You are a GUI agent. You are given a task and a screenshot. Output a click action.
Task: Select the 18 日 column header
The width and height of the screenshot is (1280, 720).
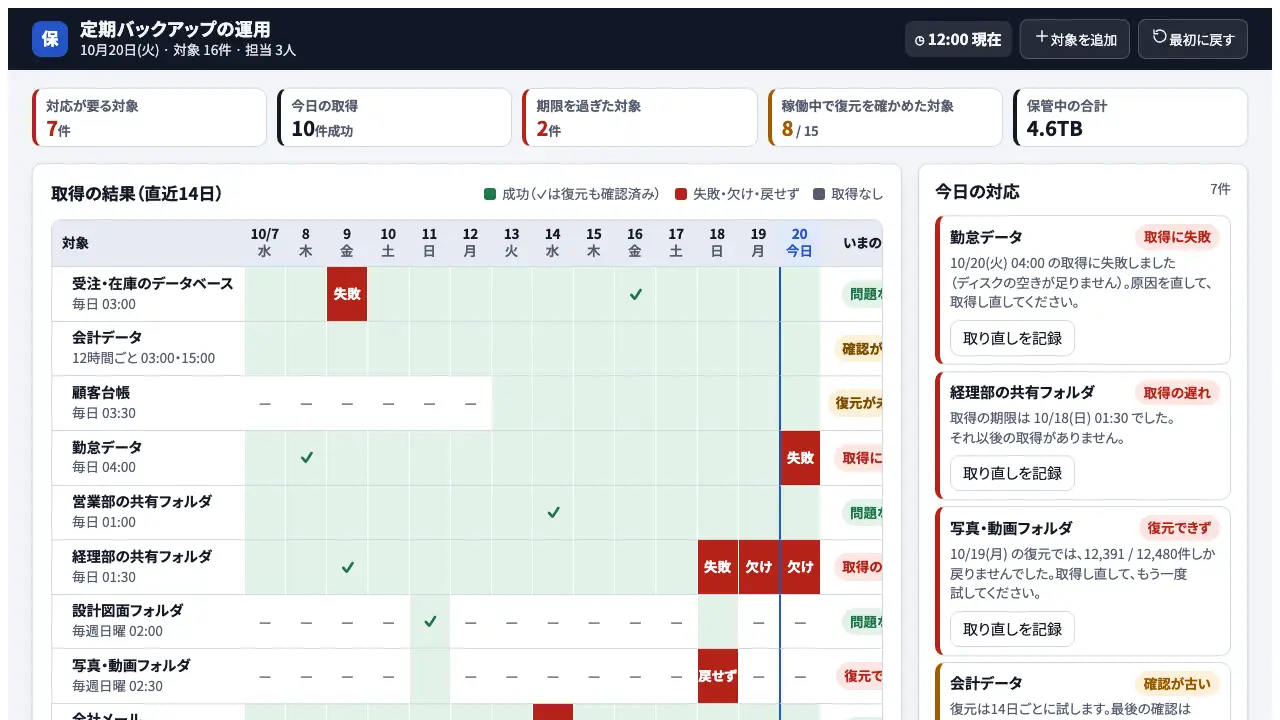point(717,243)
